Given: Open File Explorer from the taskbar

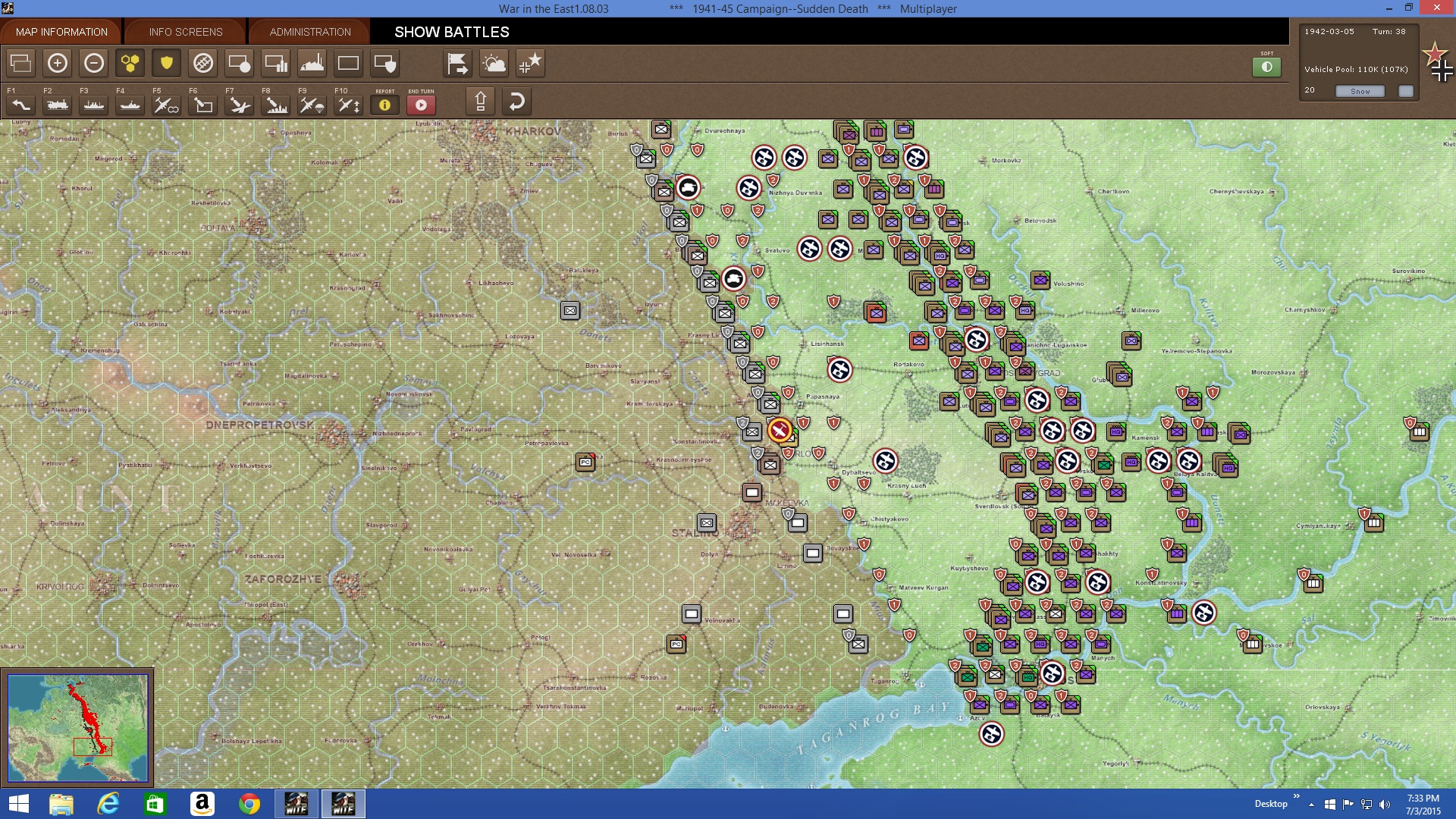Looking at the screenshot, I should (x=61, y=804).
